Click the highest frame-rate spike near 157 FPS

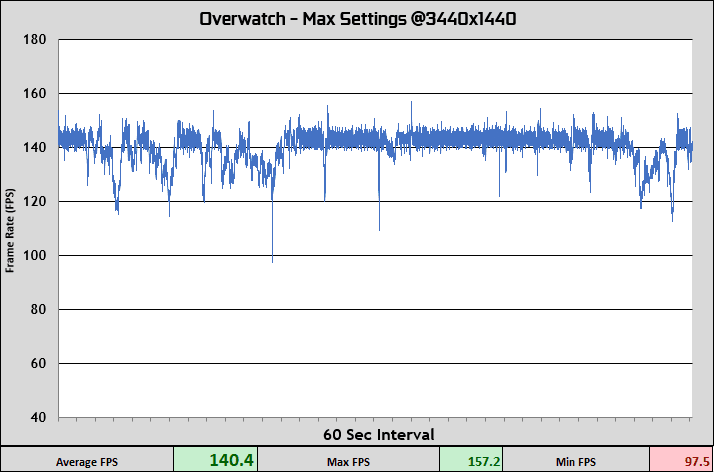[412, 103]
